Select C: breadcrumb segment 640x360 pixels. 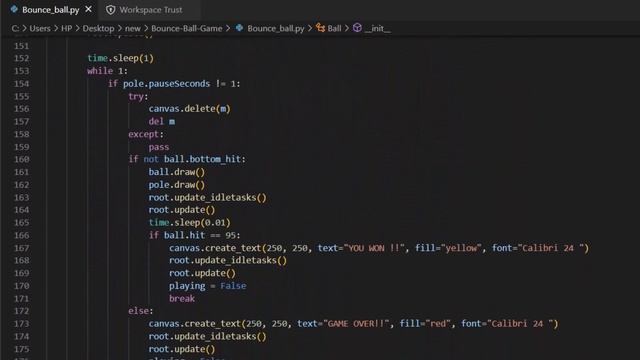(15, 28)
